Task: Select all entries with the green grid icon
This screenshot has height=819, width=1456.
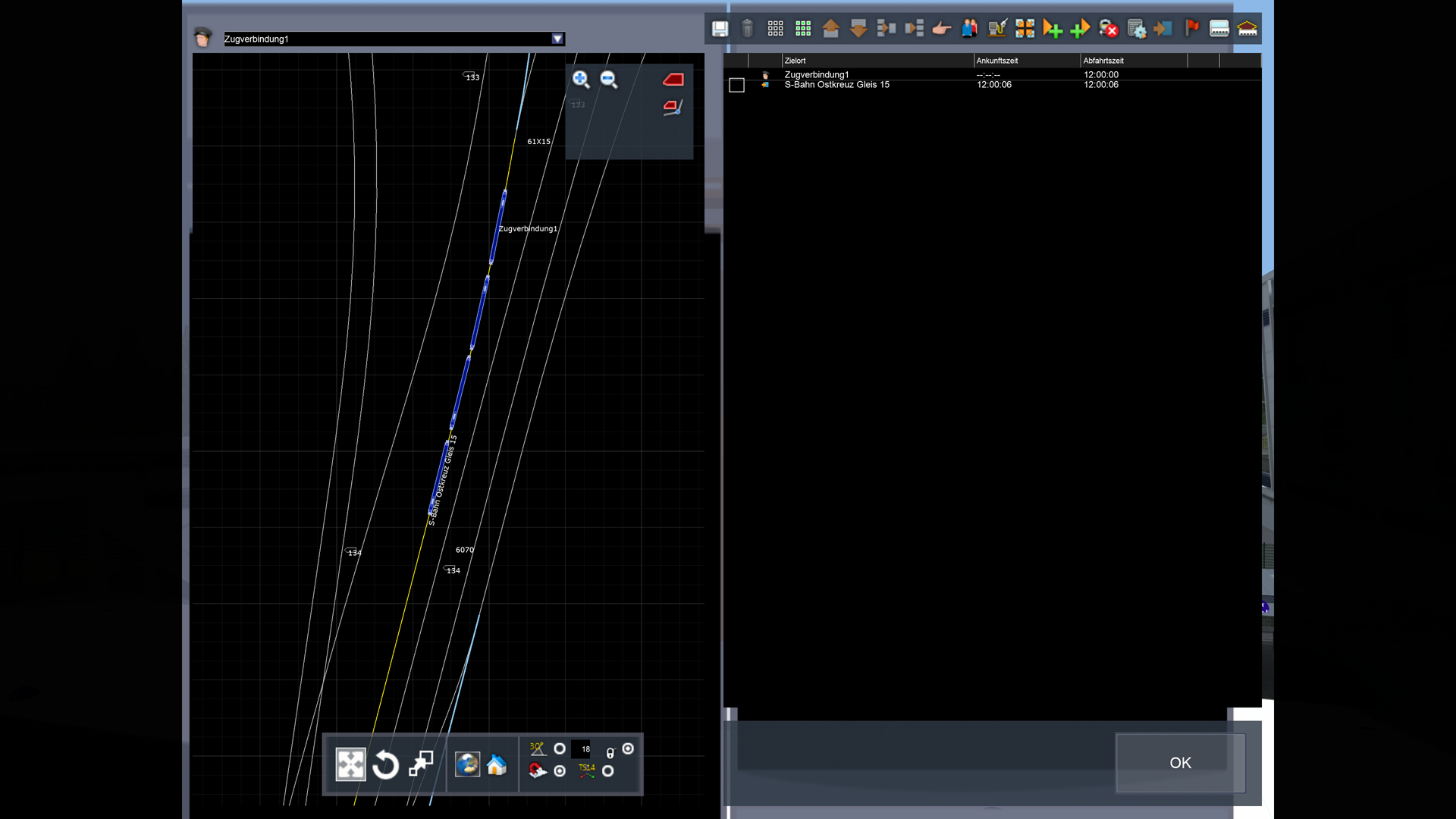Action: [x=803, y=29]
